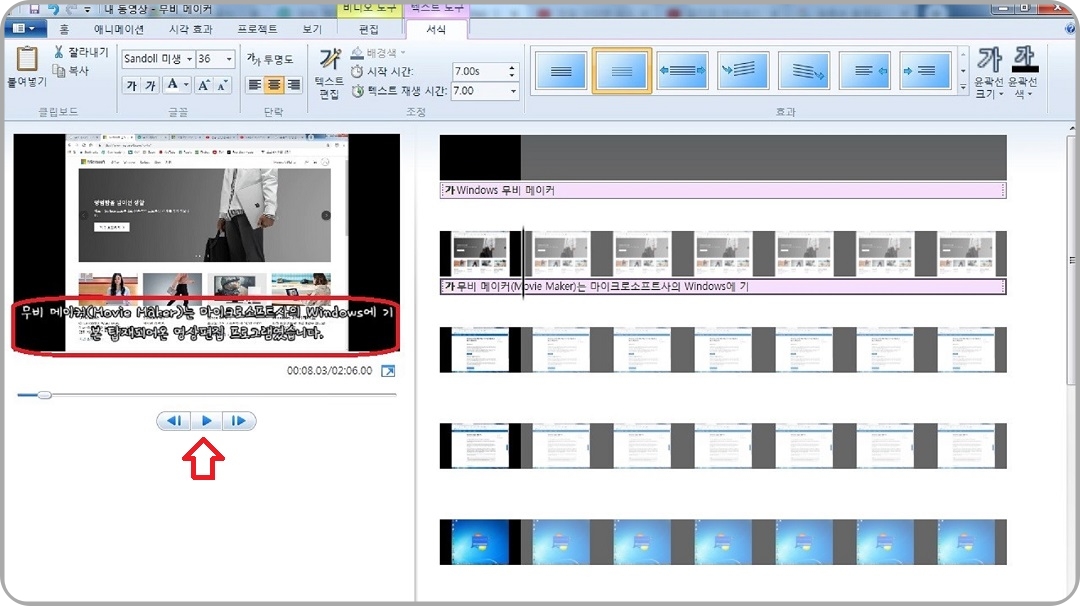Click the preview seek slider handle
The image size is (1080, 606).
coord(44,395)
